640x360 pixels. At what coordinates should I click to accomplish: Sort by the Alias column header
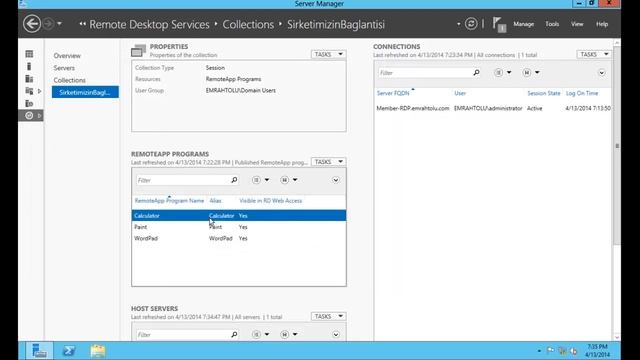pos(215,201)
